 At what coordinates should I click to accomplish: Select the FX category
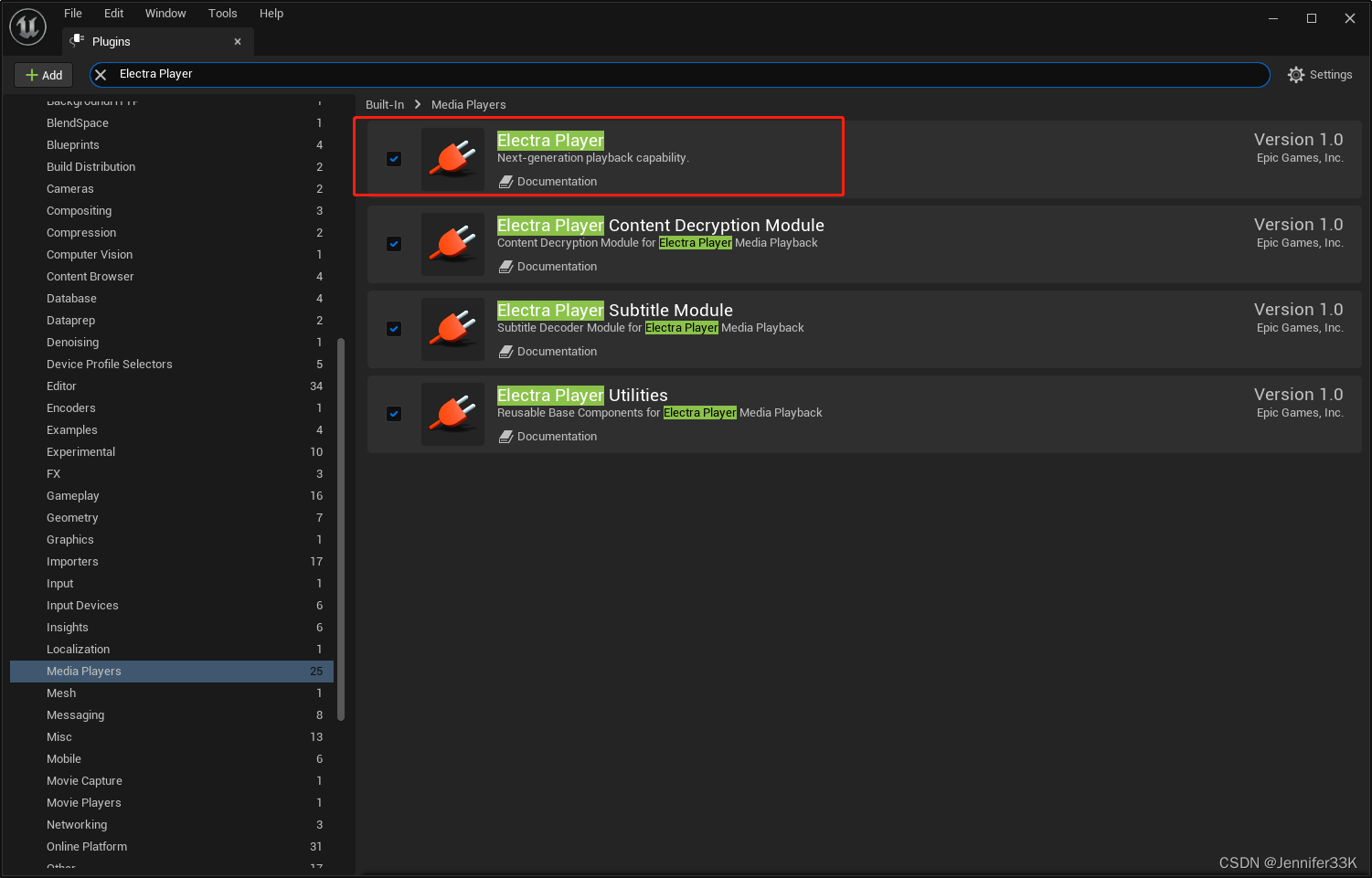pyautogui.click(x=172, y=474)
